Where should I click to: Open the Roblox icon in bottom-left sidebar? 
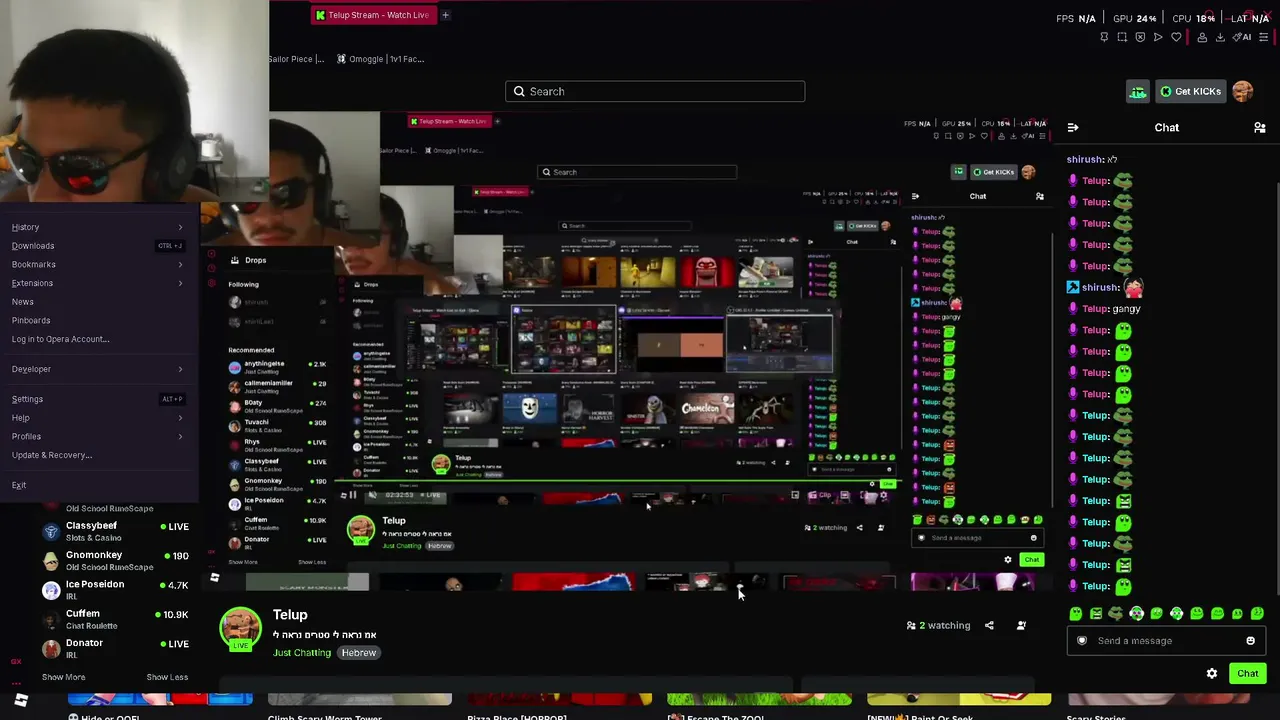click(x=21, y=700)
